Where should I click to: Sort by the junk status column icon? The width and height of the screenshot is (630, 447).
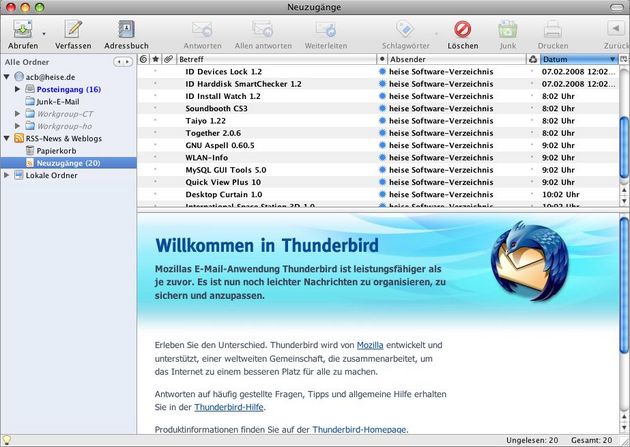pyautogui.click(x=533, y=59)
